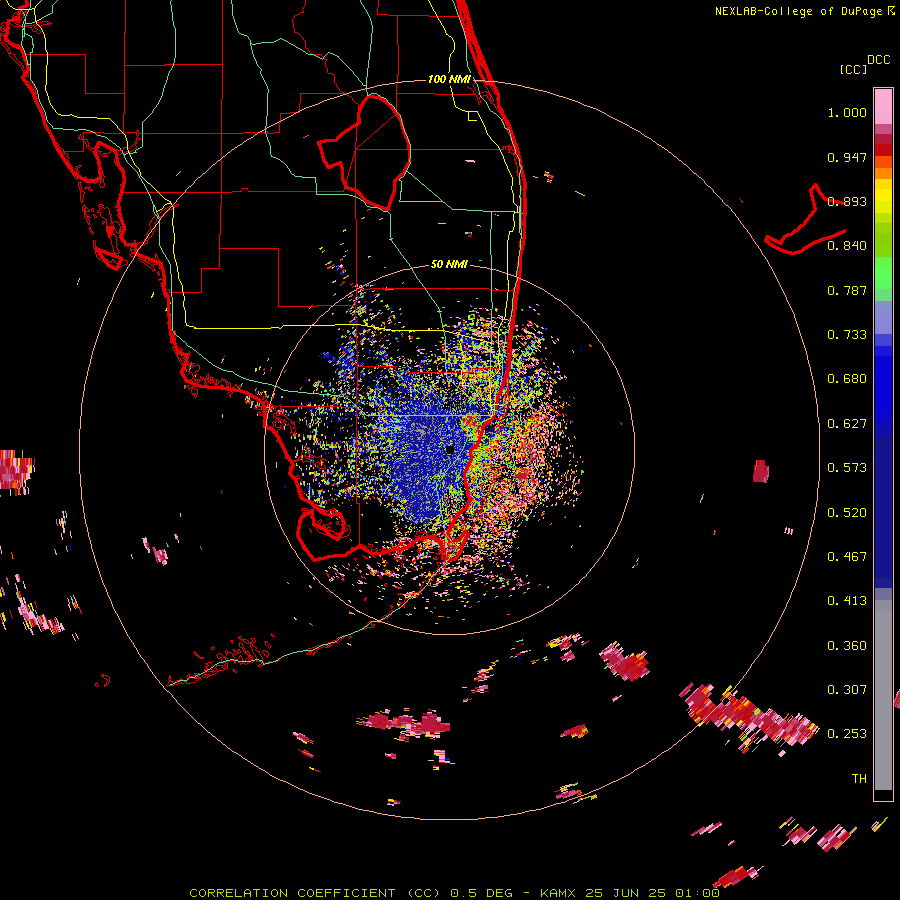Click the 0.840 scale value
The width and height of the screenshot is (900, 900).
pos(847,246)
